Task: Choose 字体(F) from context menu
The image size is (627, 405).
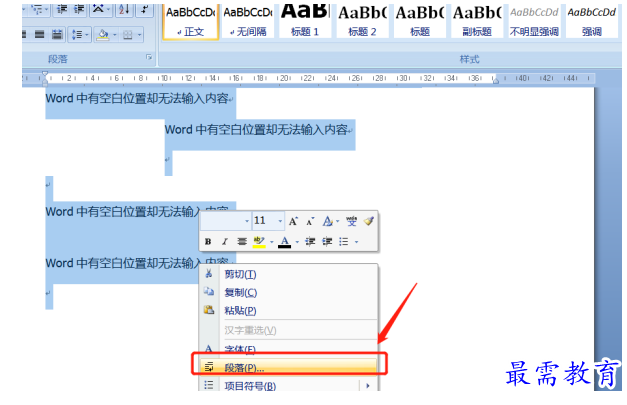Action: click(x=240, y=349)
